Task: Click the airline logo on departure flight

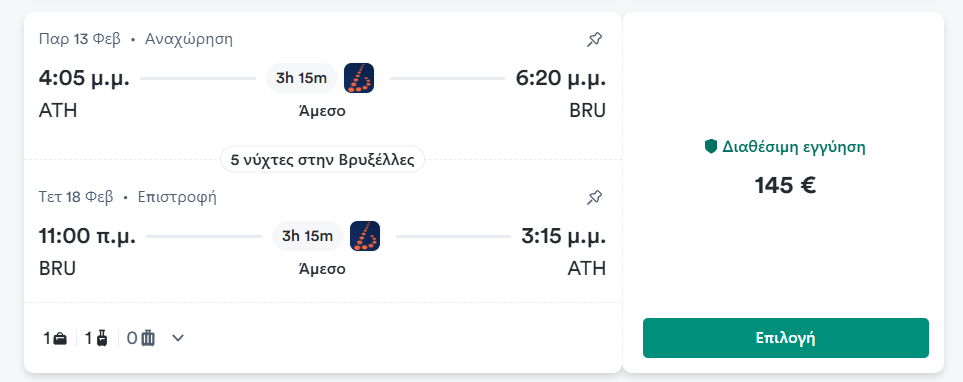Action: [359, 78]
